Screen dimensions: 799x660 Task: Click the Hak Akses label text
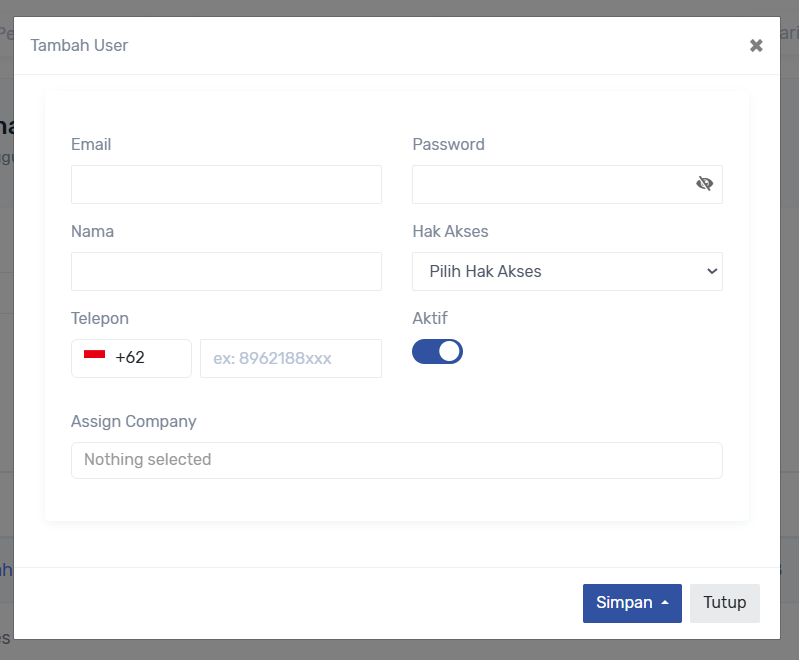click(x=450, y=231)
